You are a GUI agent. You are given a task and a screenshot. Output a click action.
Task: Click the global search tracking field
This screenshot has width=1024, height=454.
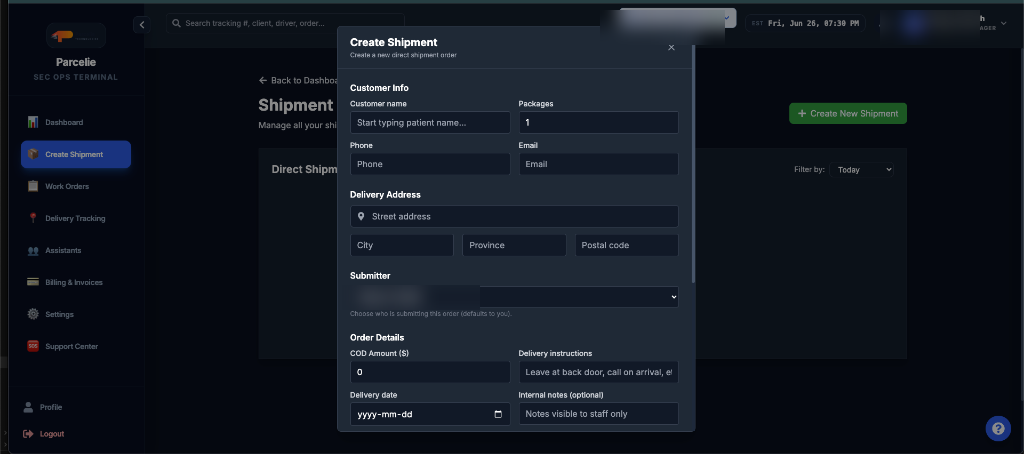tap(285, 24)
